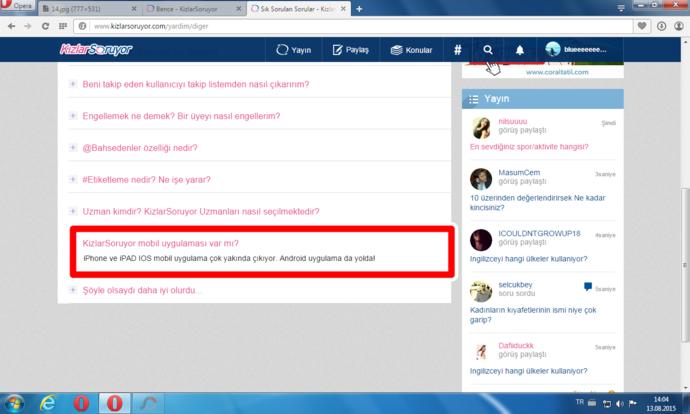Viewport: 690px width, 414px height.
Task: Click Dafiduckk avatar thumbnail
Action: tap(481, 352)
